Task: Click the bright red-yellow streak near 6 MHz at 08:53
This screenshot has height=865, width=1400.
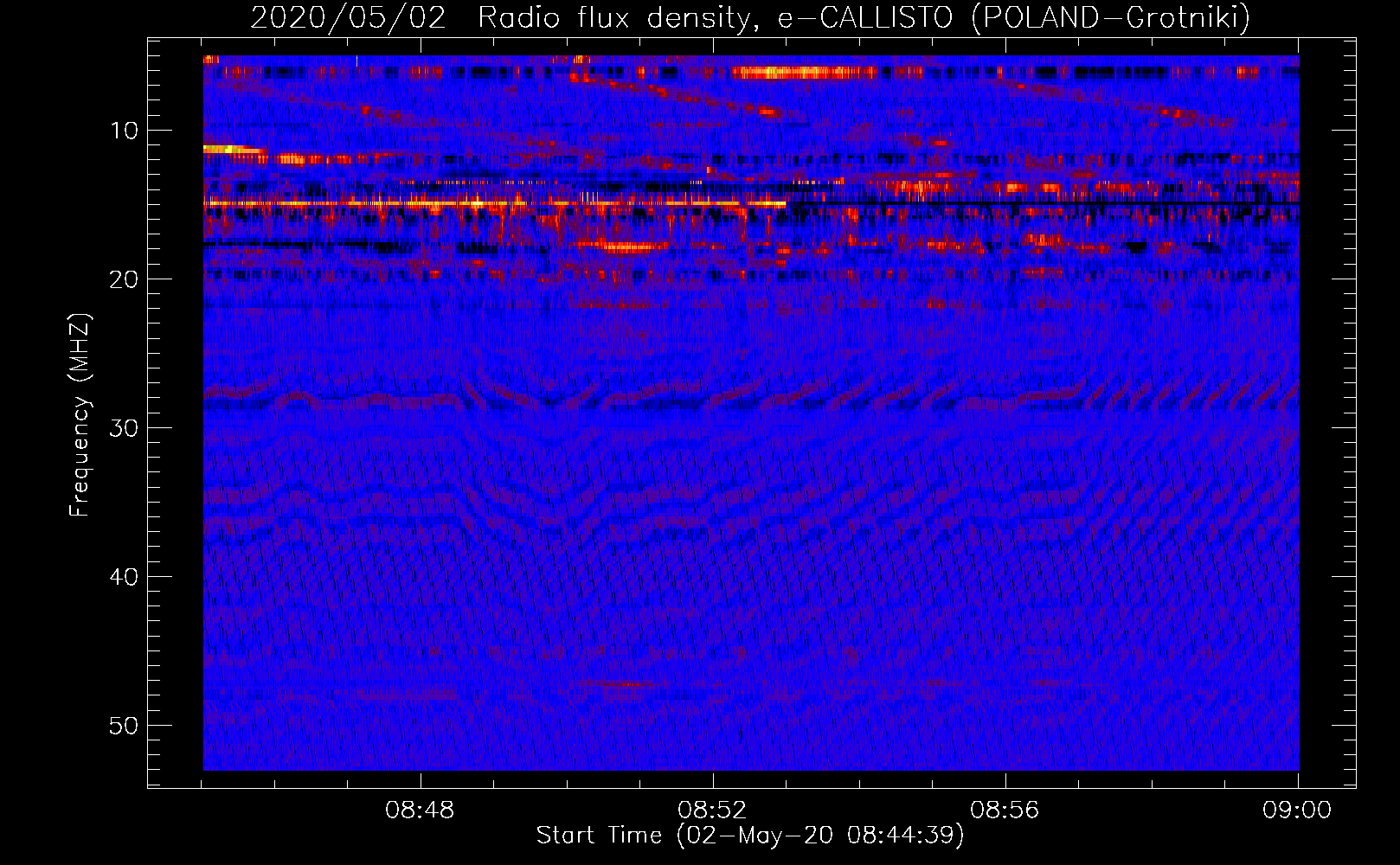Action: 805,73
